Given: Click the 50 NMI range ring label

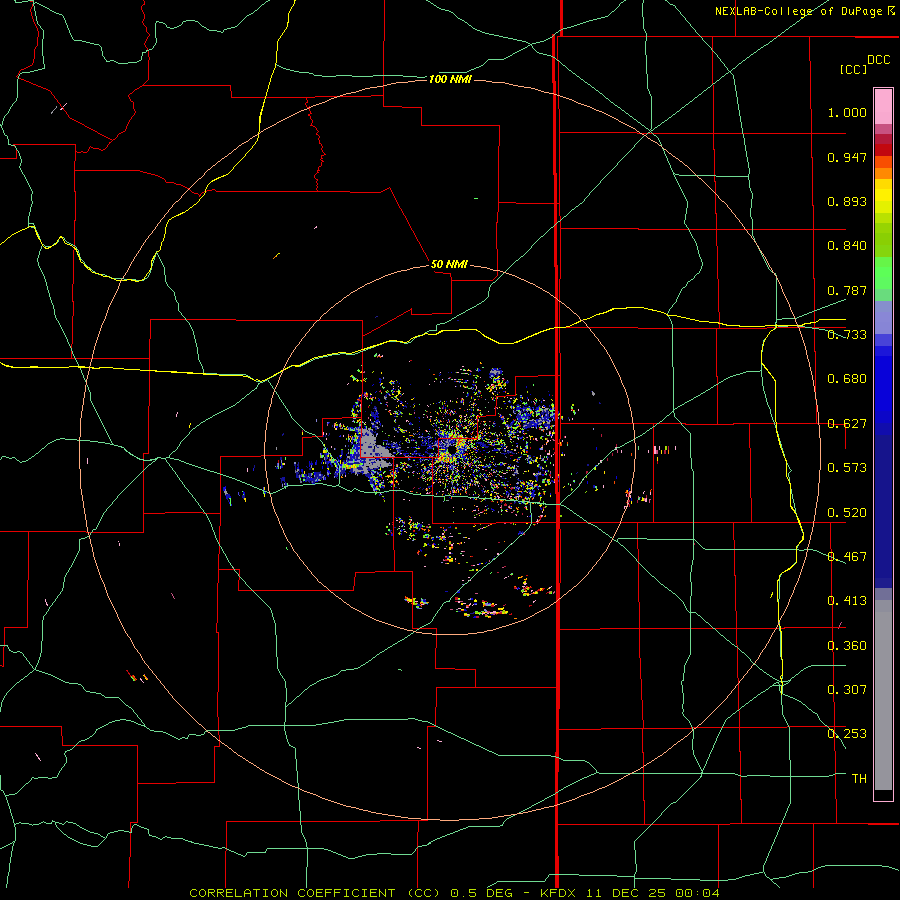Looking at the screenshot, I should [449, 264].
